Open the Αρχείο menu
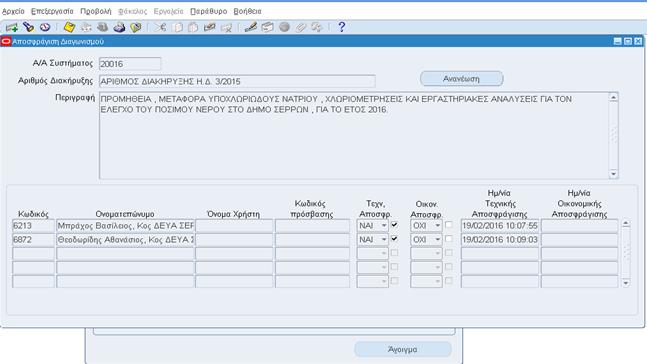The height and width of the screenshot is (364, 647). [13, 11]
